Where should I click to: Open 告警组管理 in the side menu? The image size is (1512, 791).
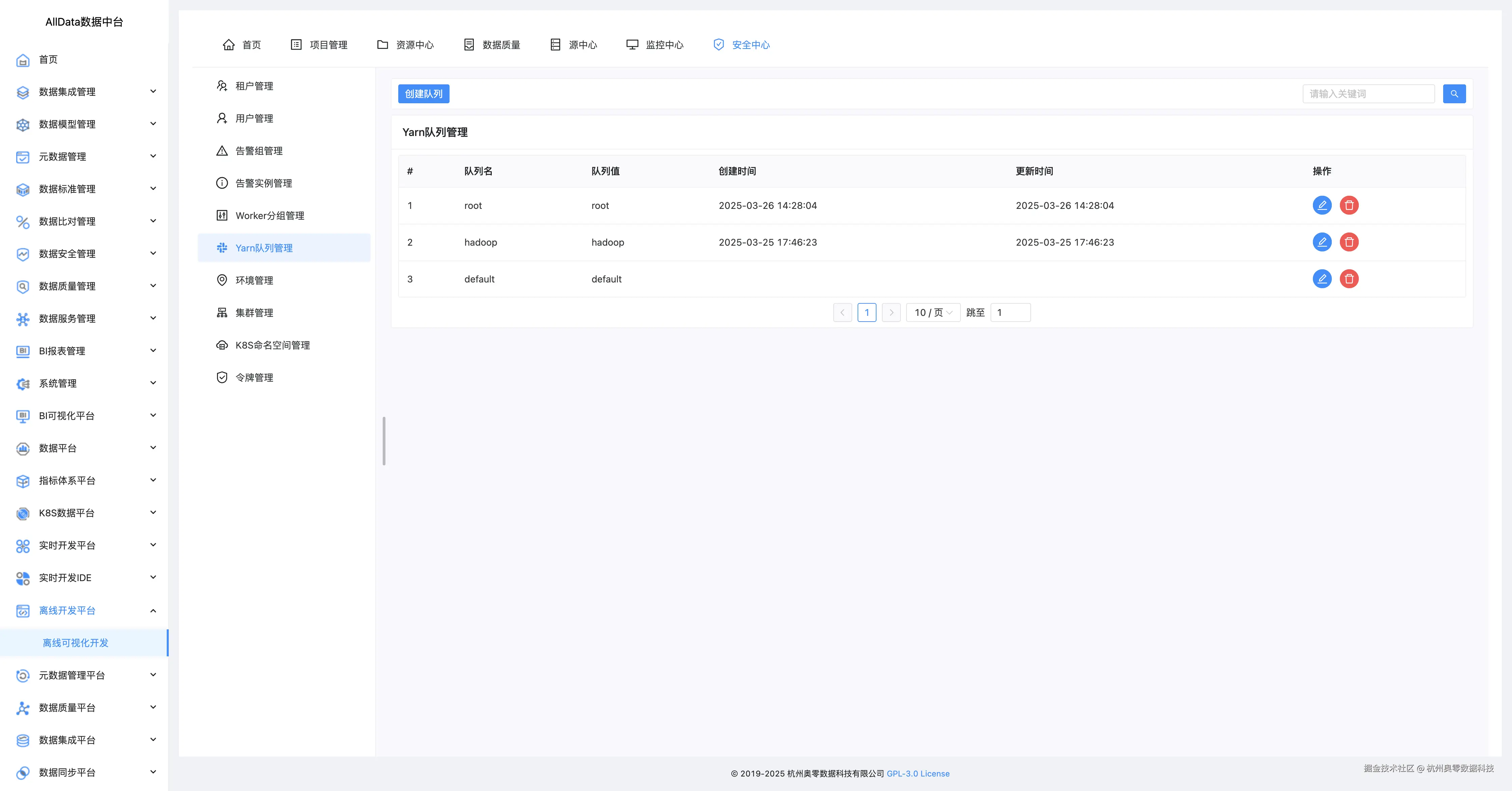click(259, 151)
